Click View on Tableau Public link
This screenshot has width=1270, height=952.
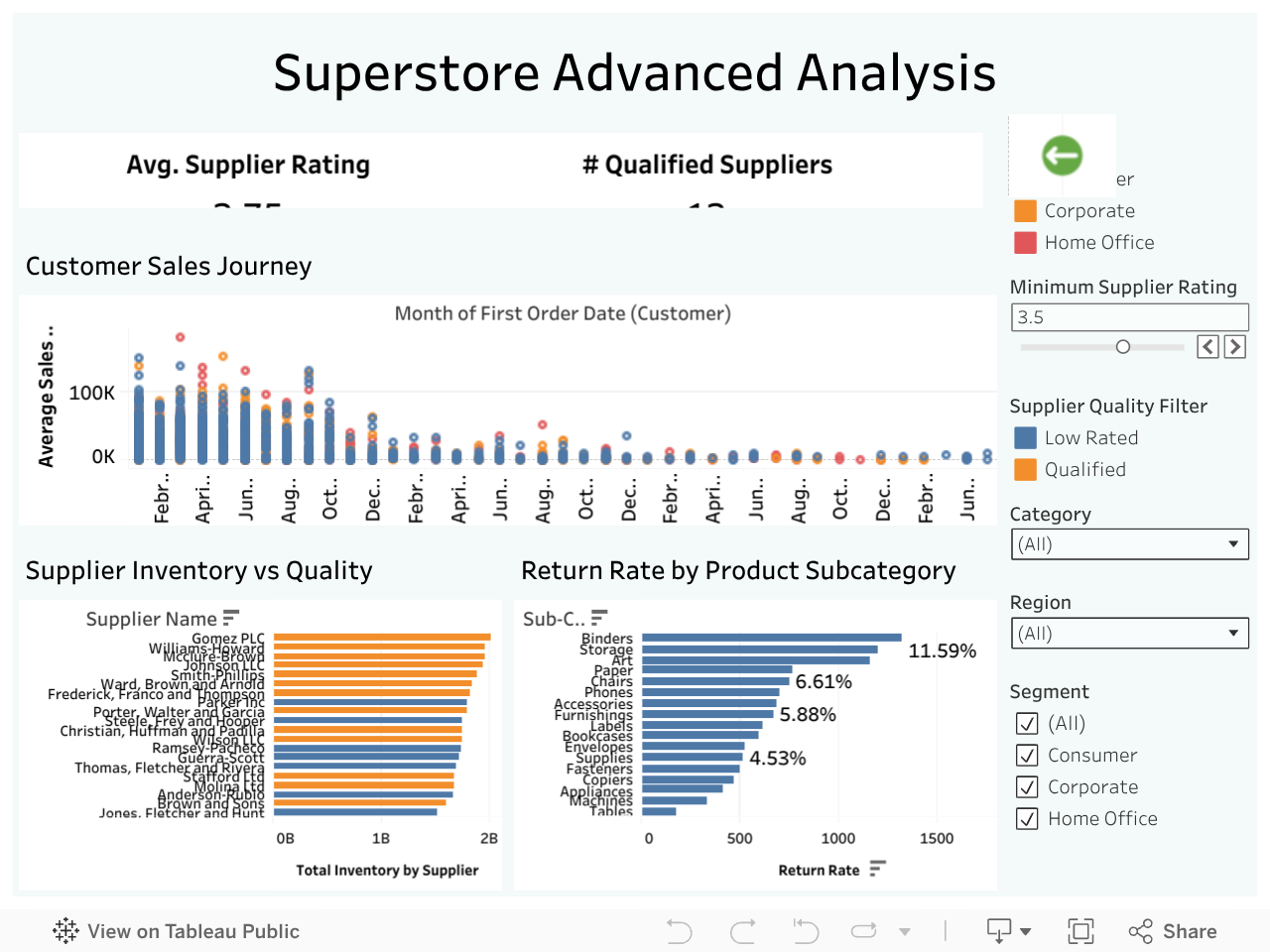coord(177,931)
